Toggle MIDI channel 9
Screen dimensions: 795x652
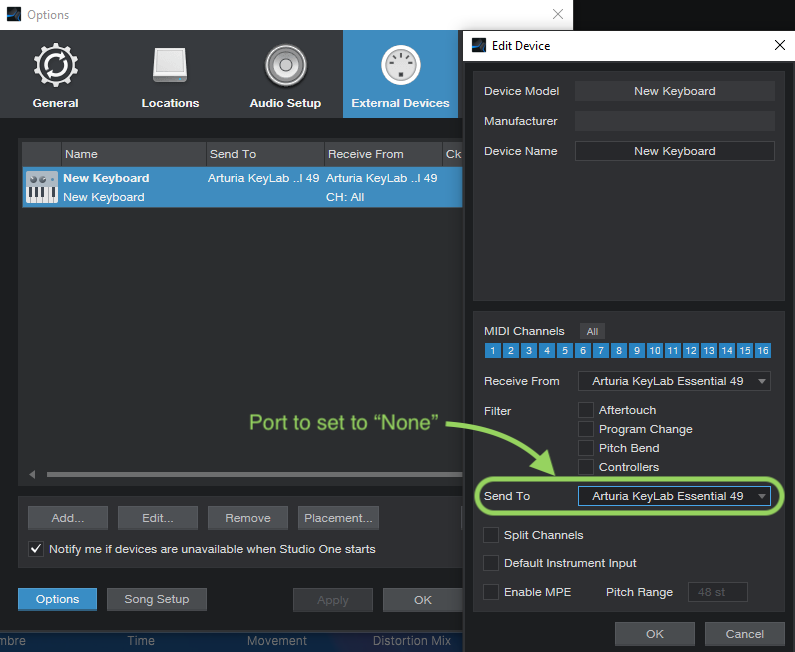tap(637, 351)
